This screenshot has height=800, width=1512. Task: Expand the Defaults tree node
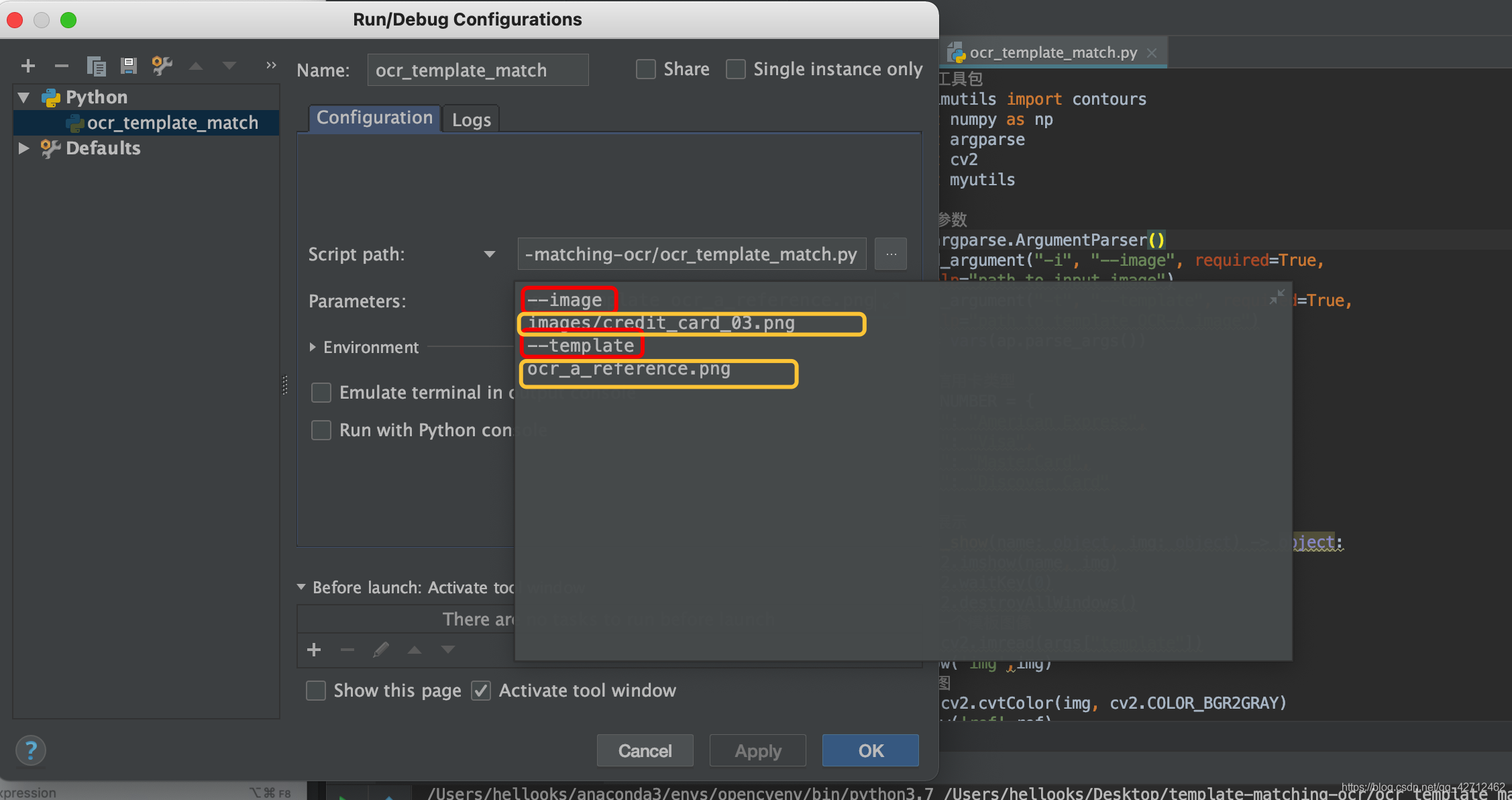[x=23, y=148]
